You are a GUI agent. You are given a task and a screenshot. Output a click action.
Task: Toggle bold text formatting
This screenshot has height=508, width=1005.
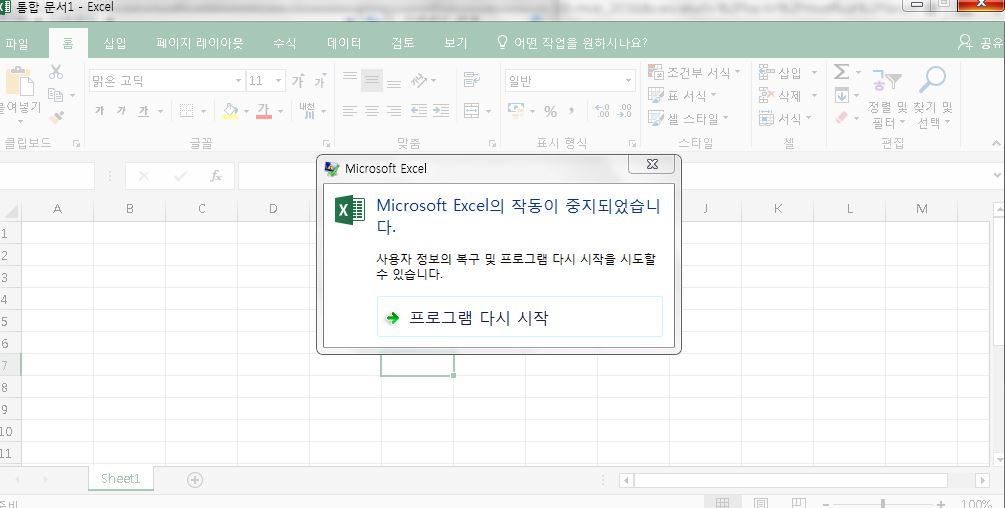[99, 111]
